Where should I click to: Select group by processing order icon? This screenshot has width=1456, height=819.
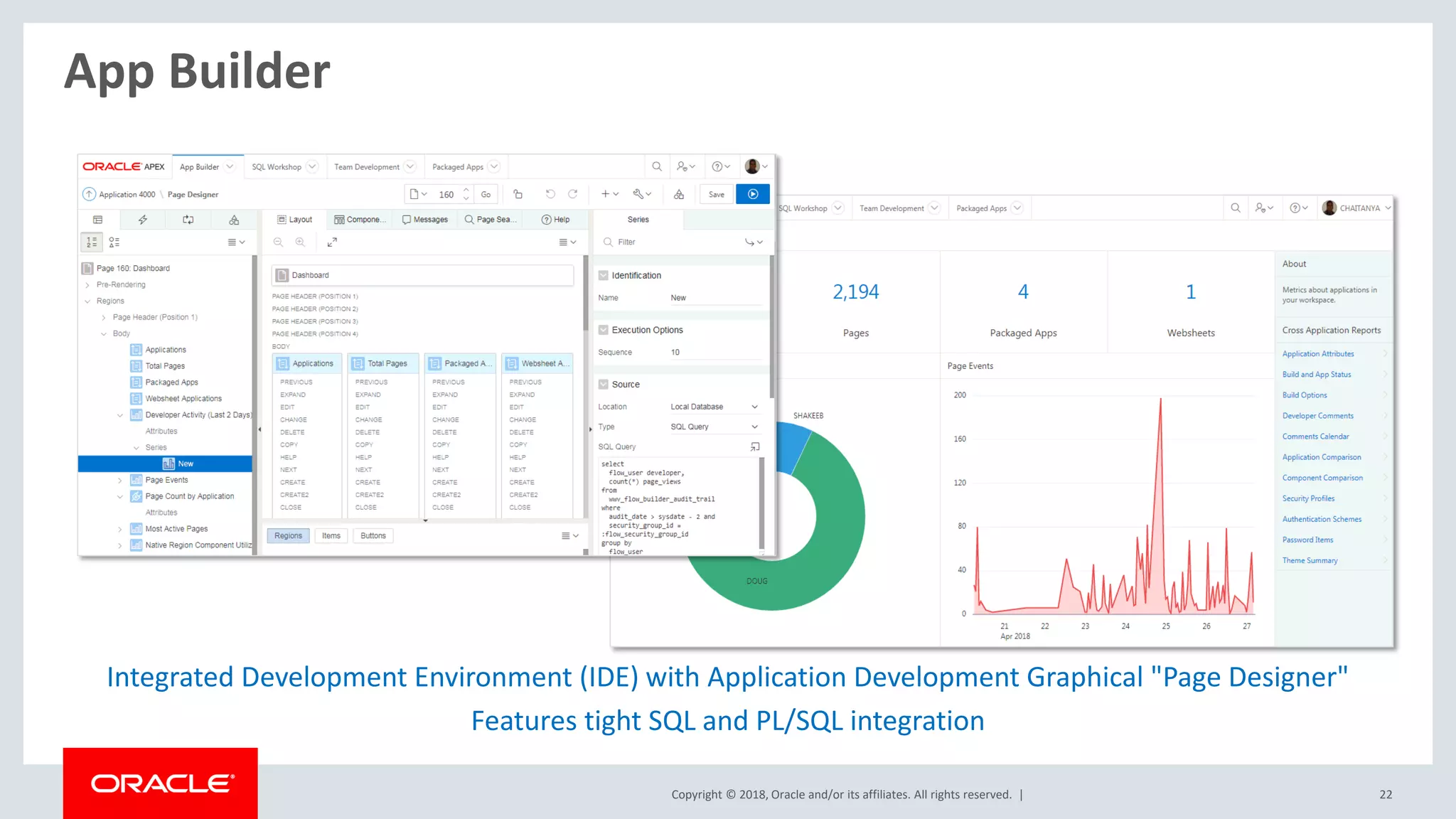click(91, 242)
